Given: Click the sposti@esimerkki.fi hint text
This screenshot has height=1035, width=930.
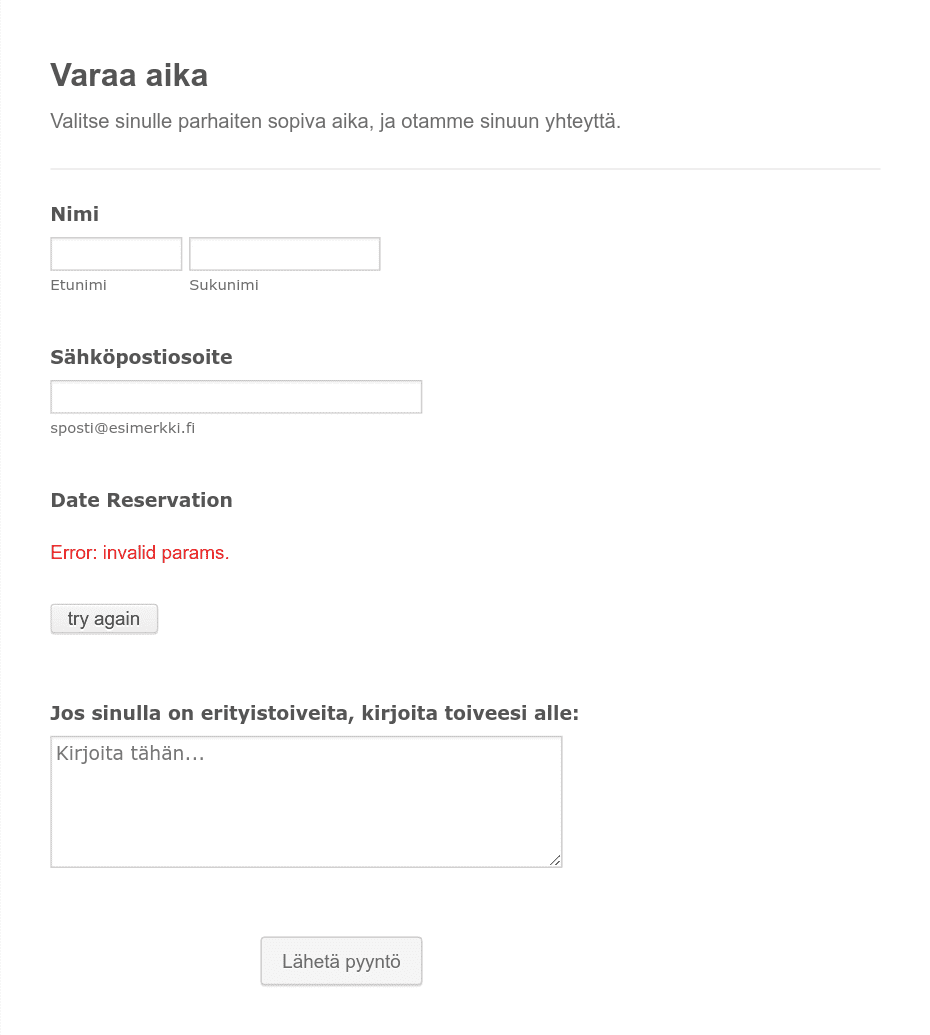Looking at the screenshot, I should 123,428.
